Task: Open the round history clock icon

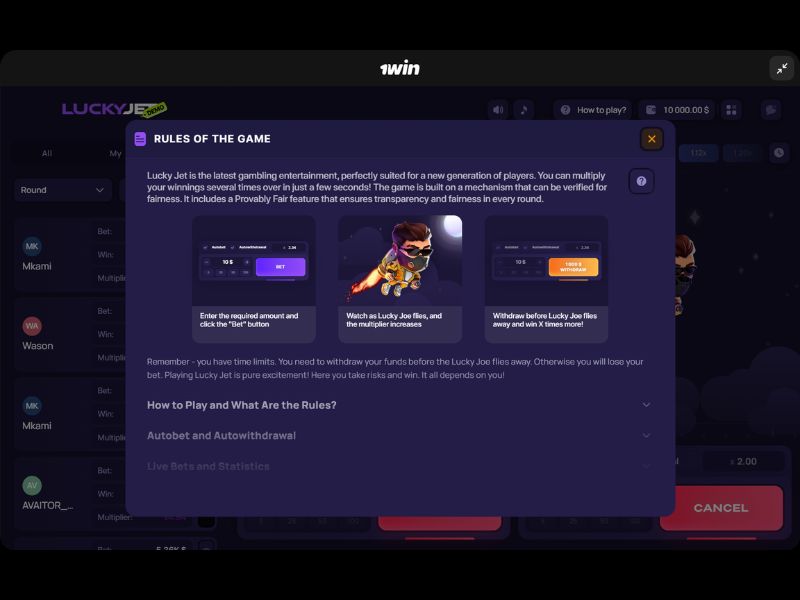Action: pyautogui.click(x=779, y=153)
